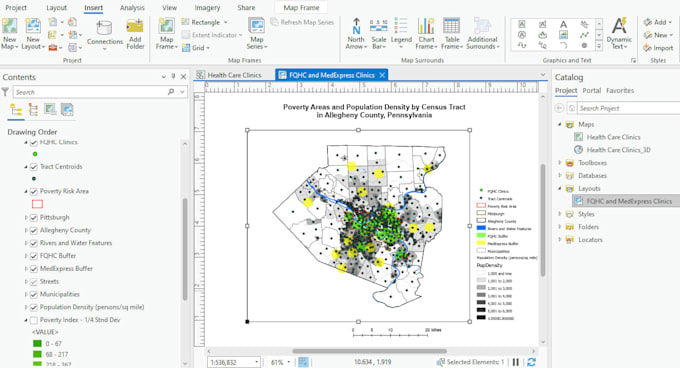This screenshot has height=368, width=680.
Task: Open Additional Surrounds gallery
Action: click(482, 34)
